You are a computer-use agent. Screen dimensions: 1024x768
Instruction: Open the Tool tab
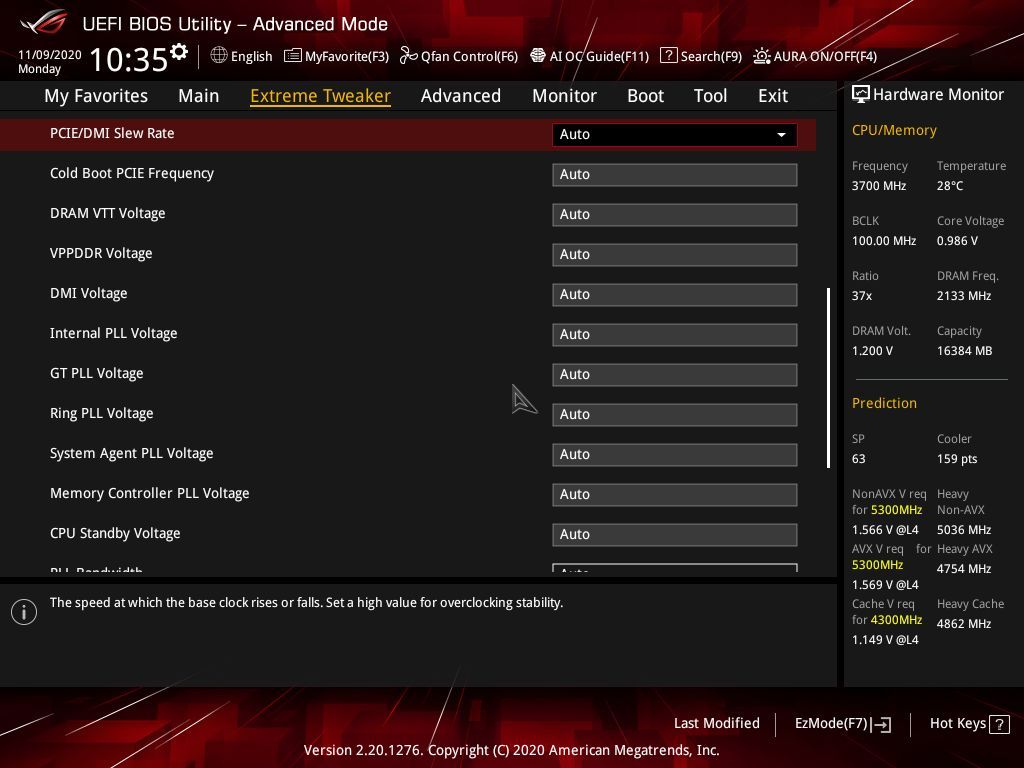click(x=711, y=96)
